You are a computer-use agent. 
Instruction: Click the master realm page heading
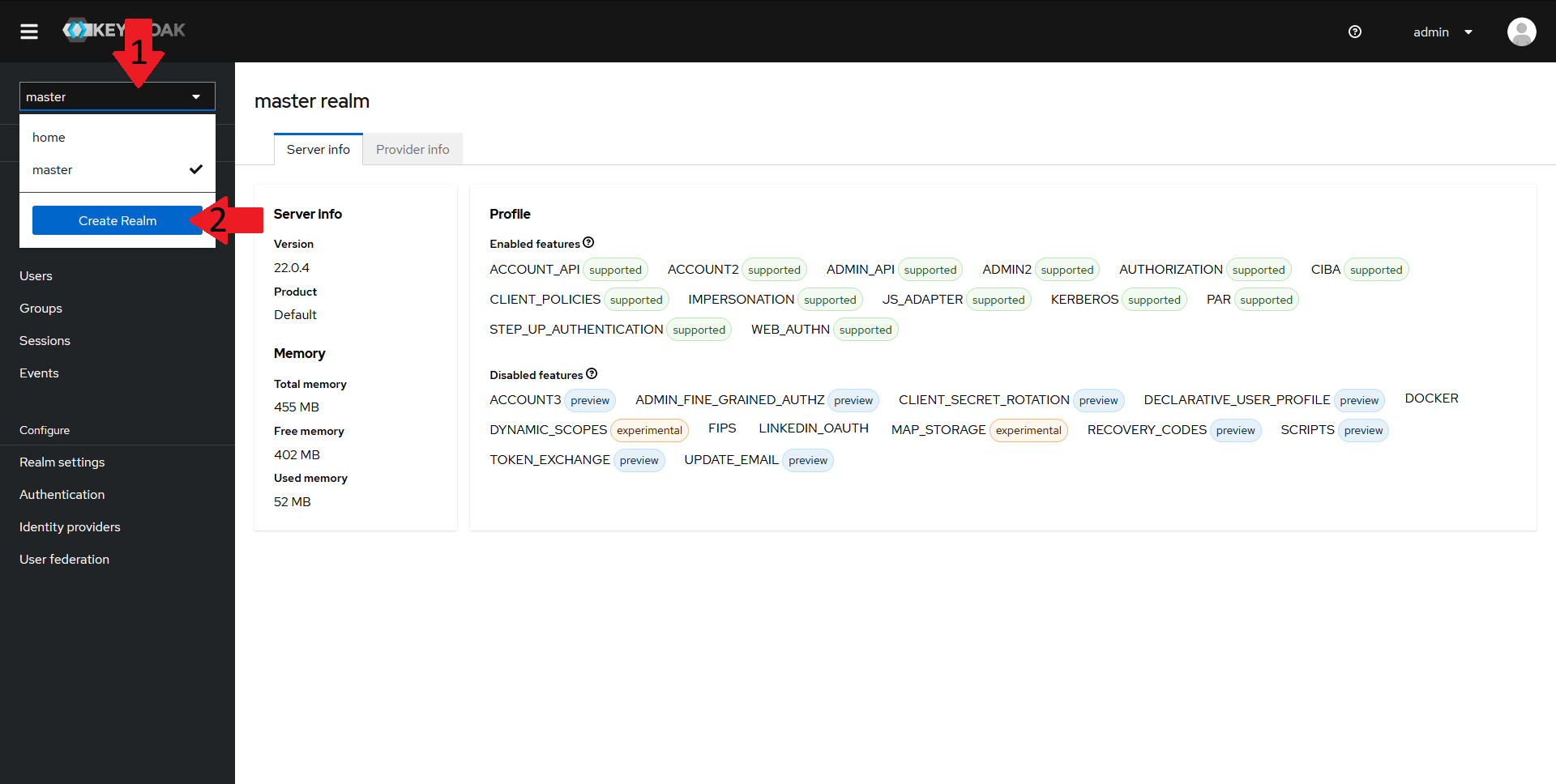312,101
